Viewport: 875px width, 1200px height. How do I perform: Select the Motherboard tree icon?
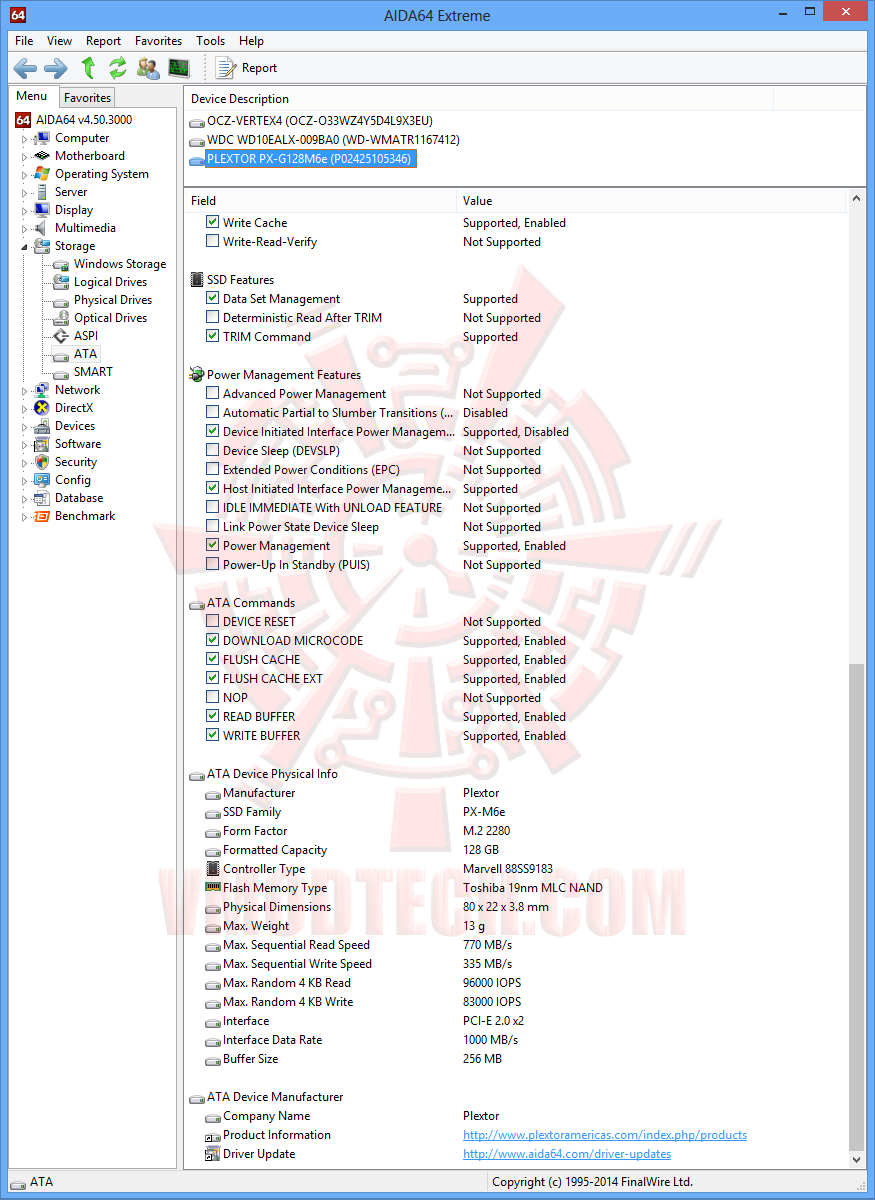pos(42,156)
